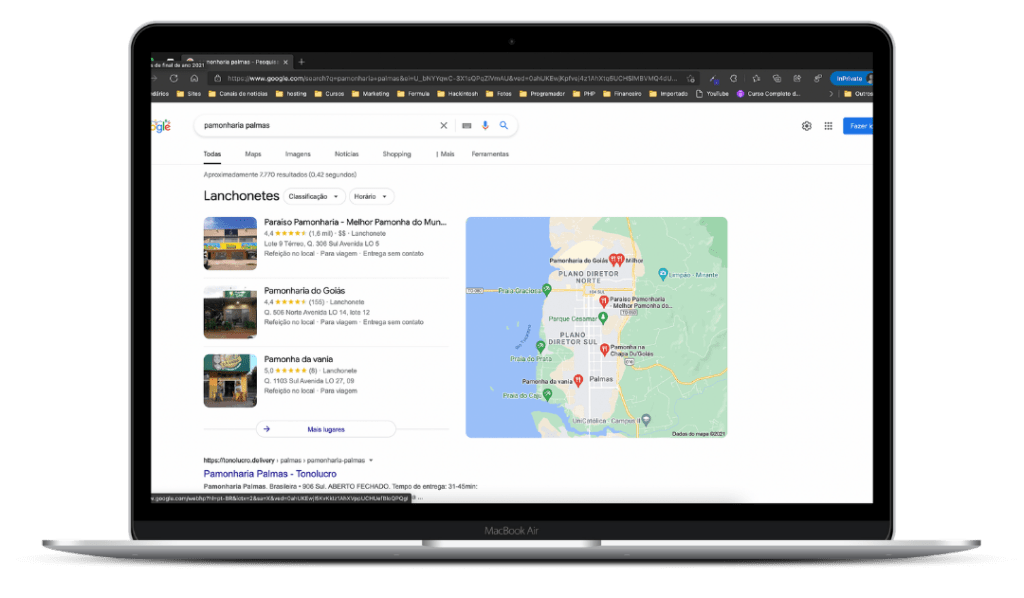Open a new browser tab with plus
1024x598 pixels.
click(x=301, y=62)
